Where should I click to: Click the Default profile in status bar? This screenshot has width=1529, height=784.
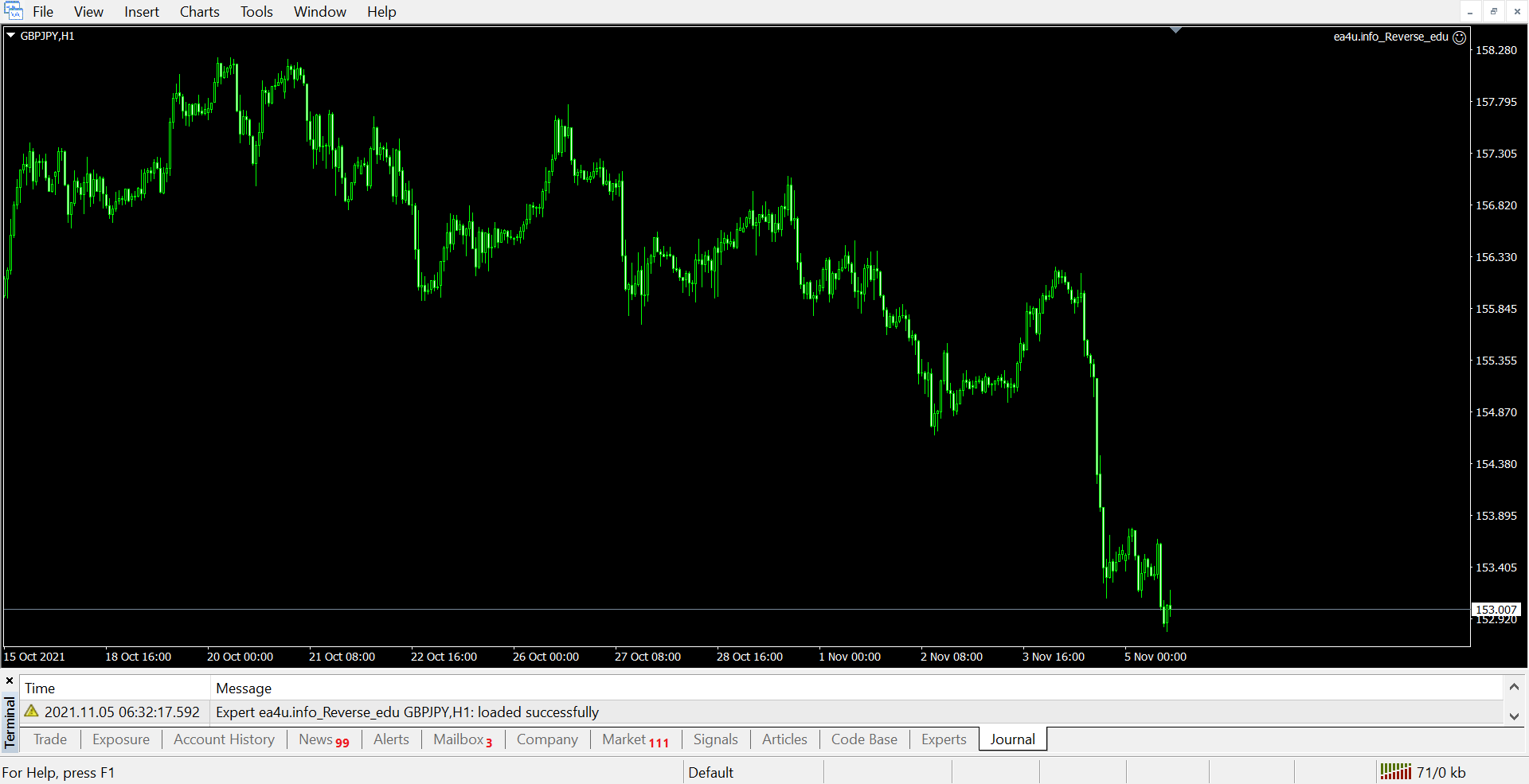tap(710, 772)
